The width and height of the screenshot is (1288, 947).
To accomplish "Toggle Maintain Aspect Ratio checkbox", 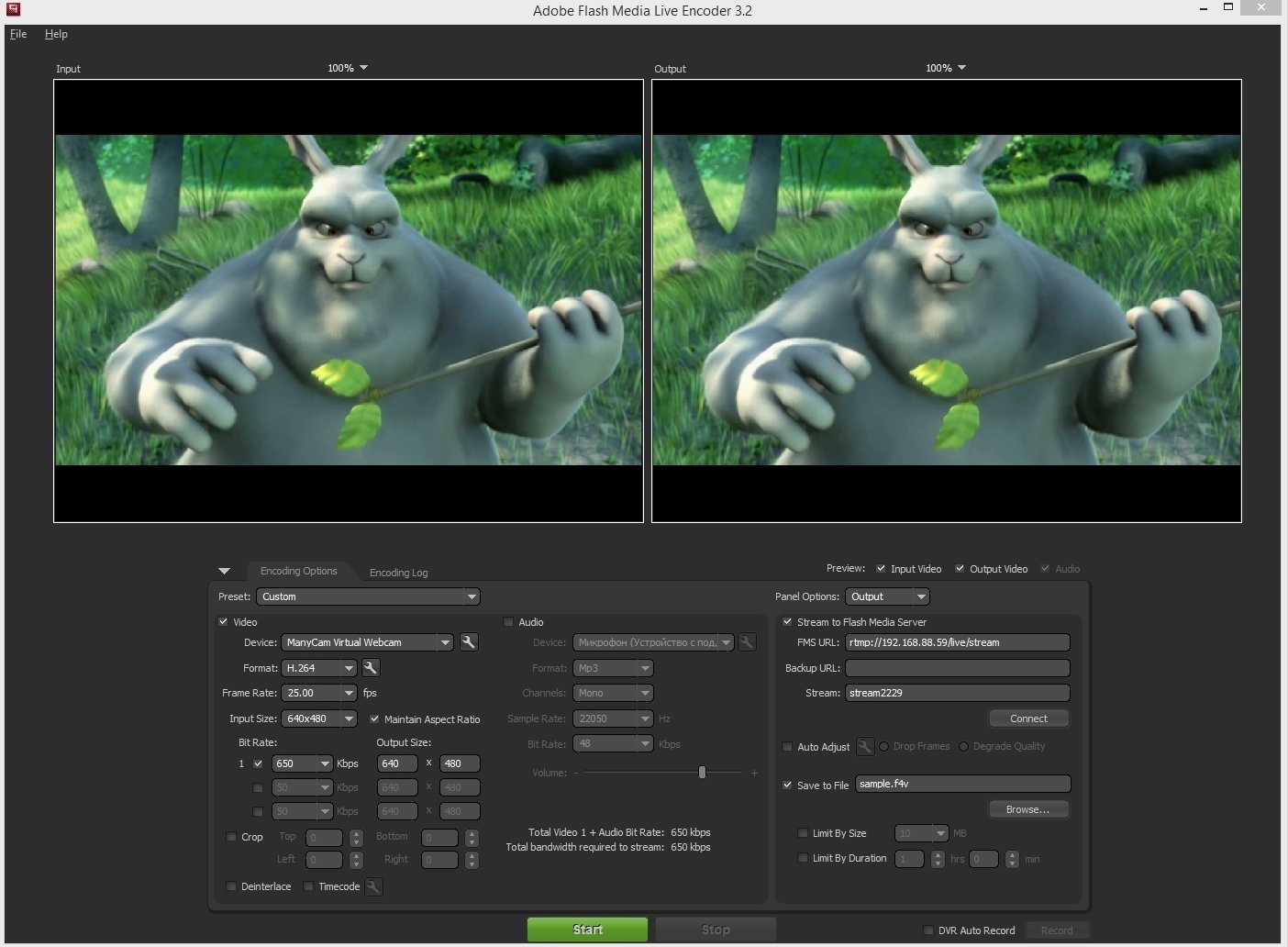I will tap(374, 719).
